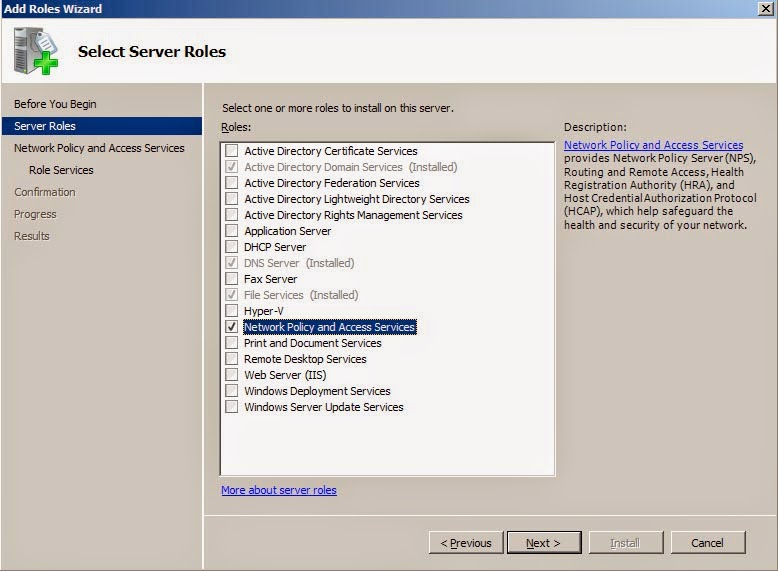The width and height of the screenshot is (778, 571).
Task: Click the Active Directory Lightweight Directory Services label
Action: 357,199
